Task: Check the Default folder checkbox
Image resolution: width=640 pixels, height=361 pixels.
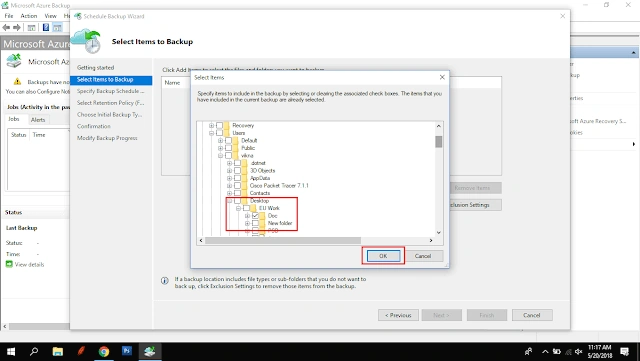Action: (229, 140)
